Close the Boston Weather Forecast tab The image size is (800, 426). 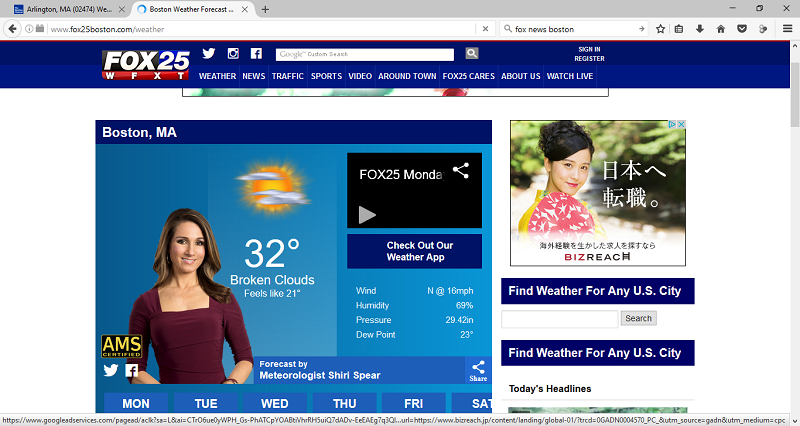coord(245,9)
